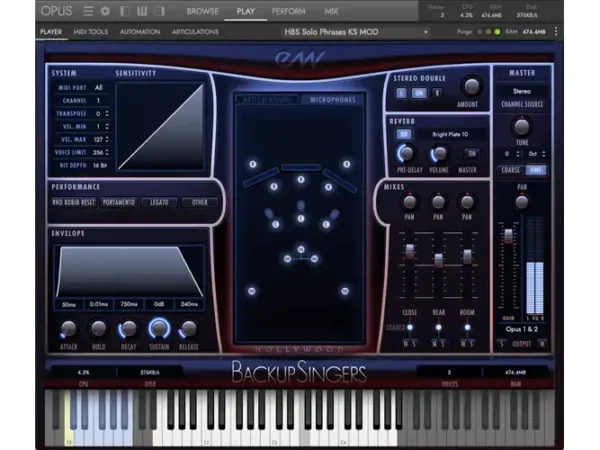This screenshot has height=450, width=600.
Task: Change the Master tune Oct stepper
Action: click(543, 154)
